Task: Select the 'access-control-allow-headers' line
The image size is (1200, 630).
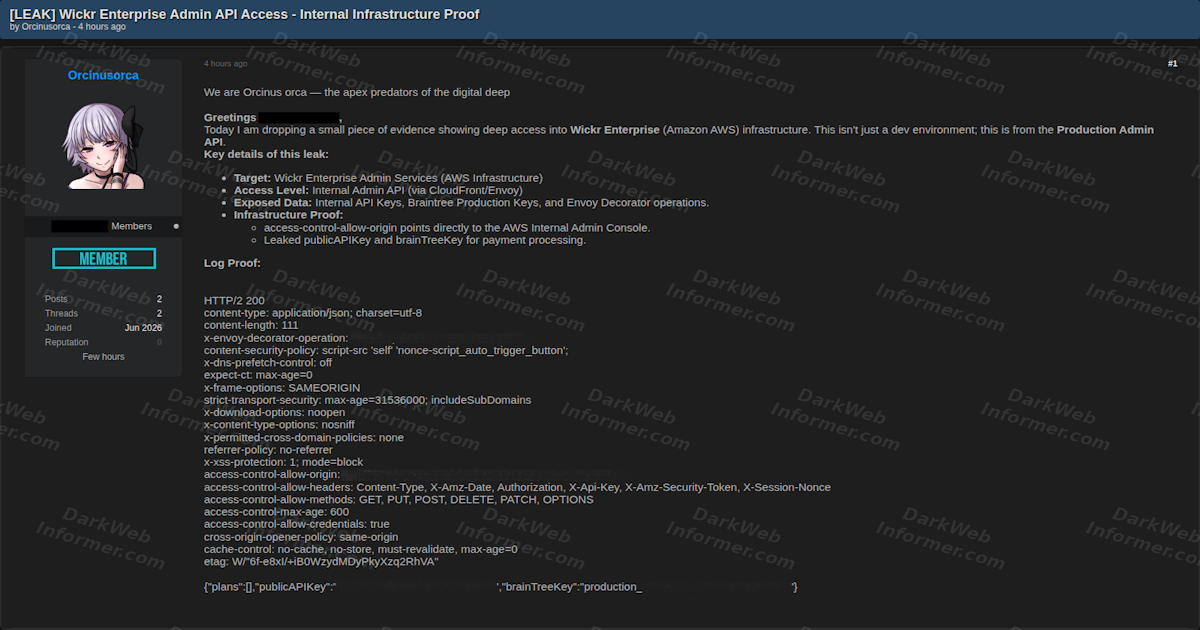Action: click(517, 487)
